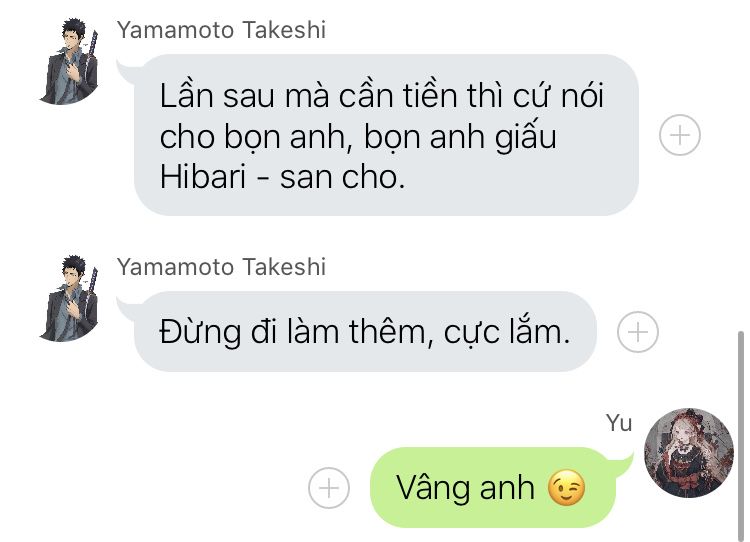Image resolution: width=750 pixels, height=542 pixels.
Task: Open Yu's round profile picture
Action: tap(689, 453)
